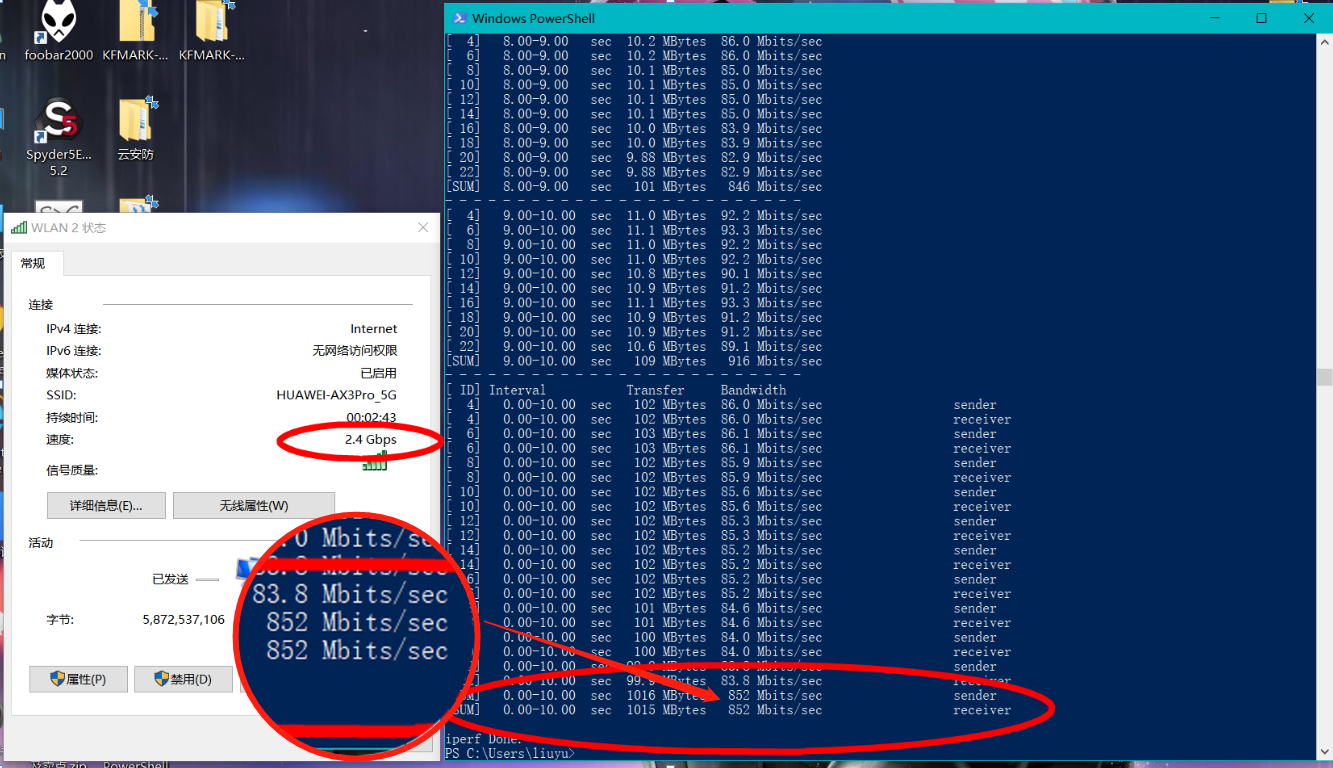The height and width of the screenshot is (768, 1333).
Task: Disable the adapter with 禁用(D) button
Action: click(183, 680)
